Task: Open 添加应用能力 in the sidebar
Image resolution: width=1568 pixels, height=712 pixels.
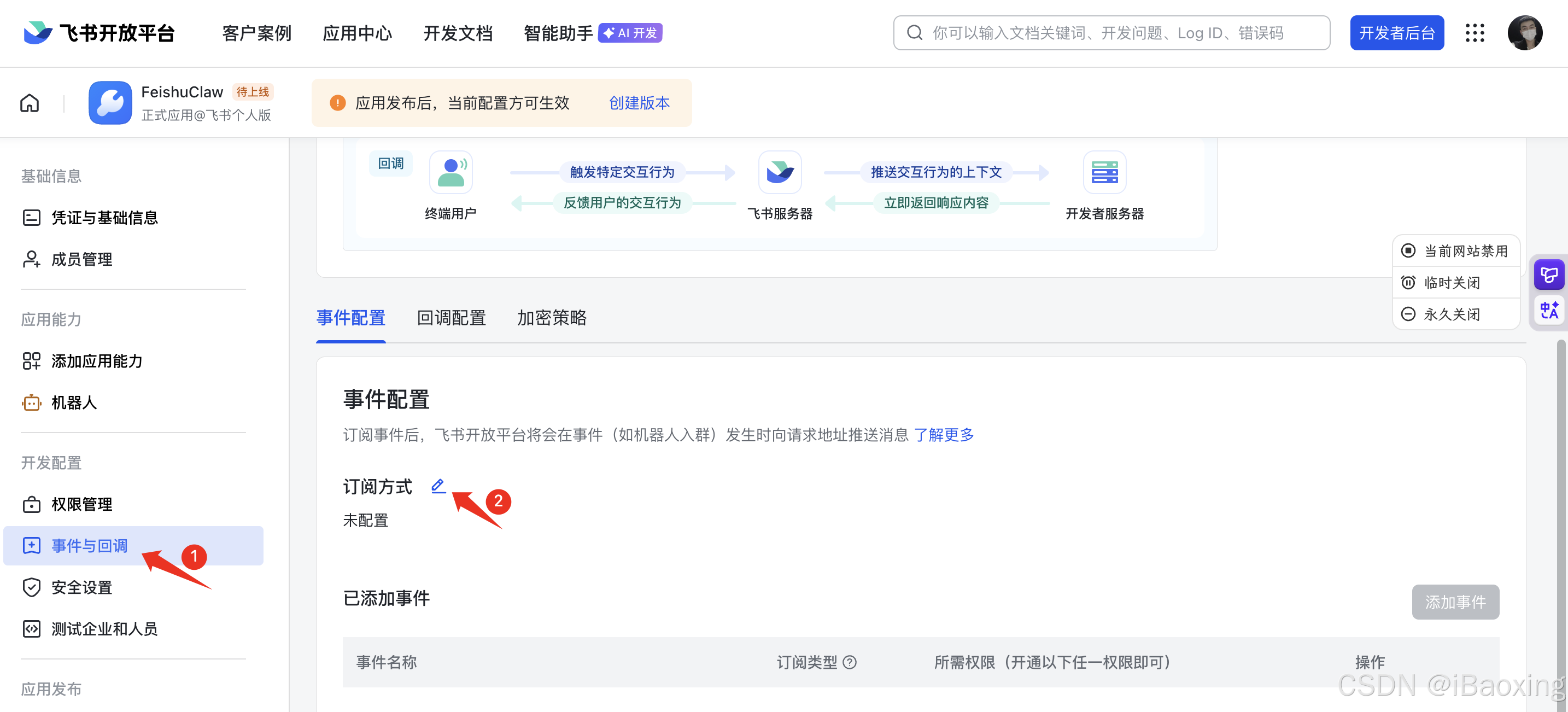Action: 96,360
